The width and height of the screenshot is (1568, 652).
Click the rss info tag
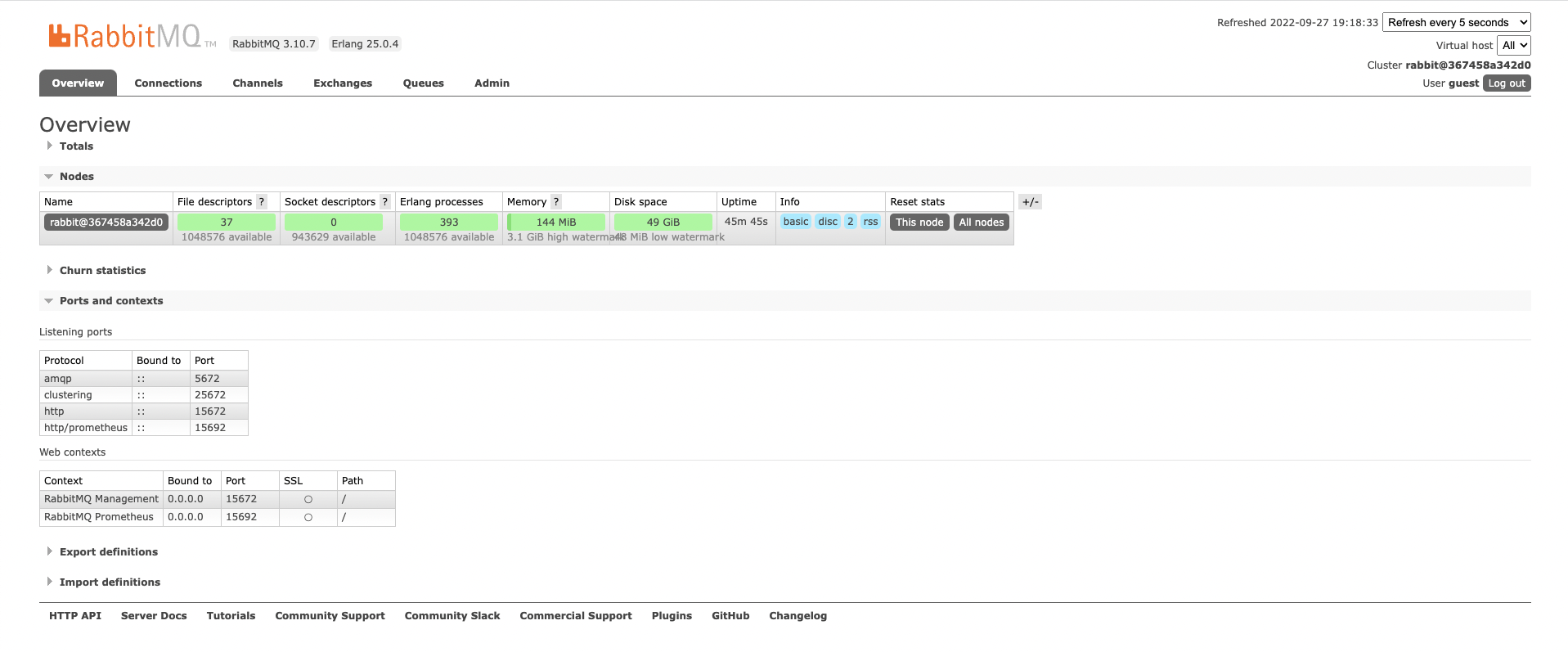pos(870,222)
